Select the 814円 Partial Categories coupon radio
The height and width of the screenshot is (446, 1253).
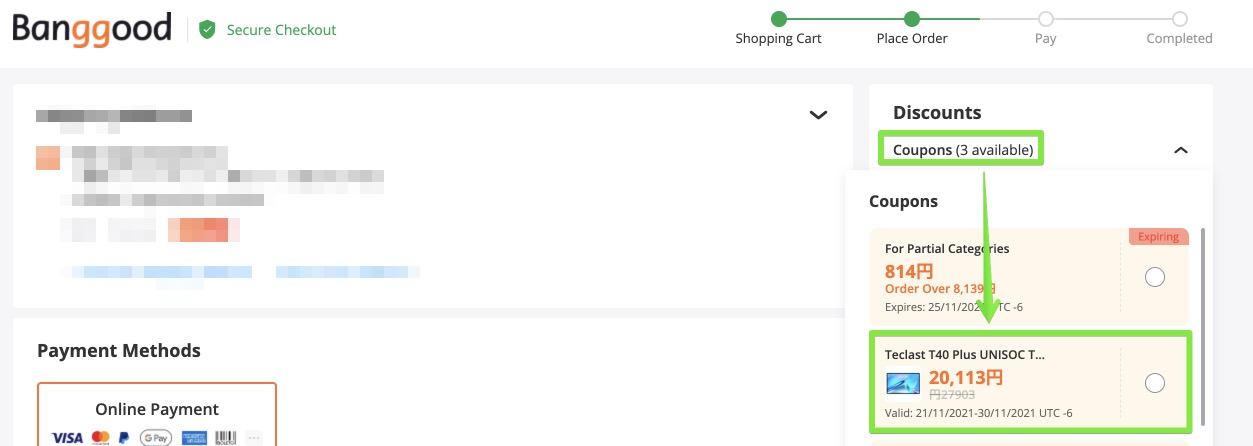[x=1155, y=277]
